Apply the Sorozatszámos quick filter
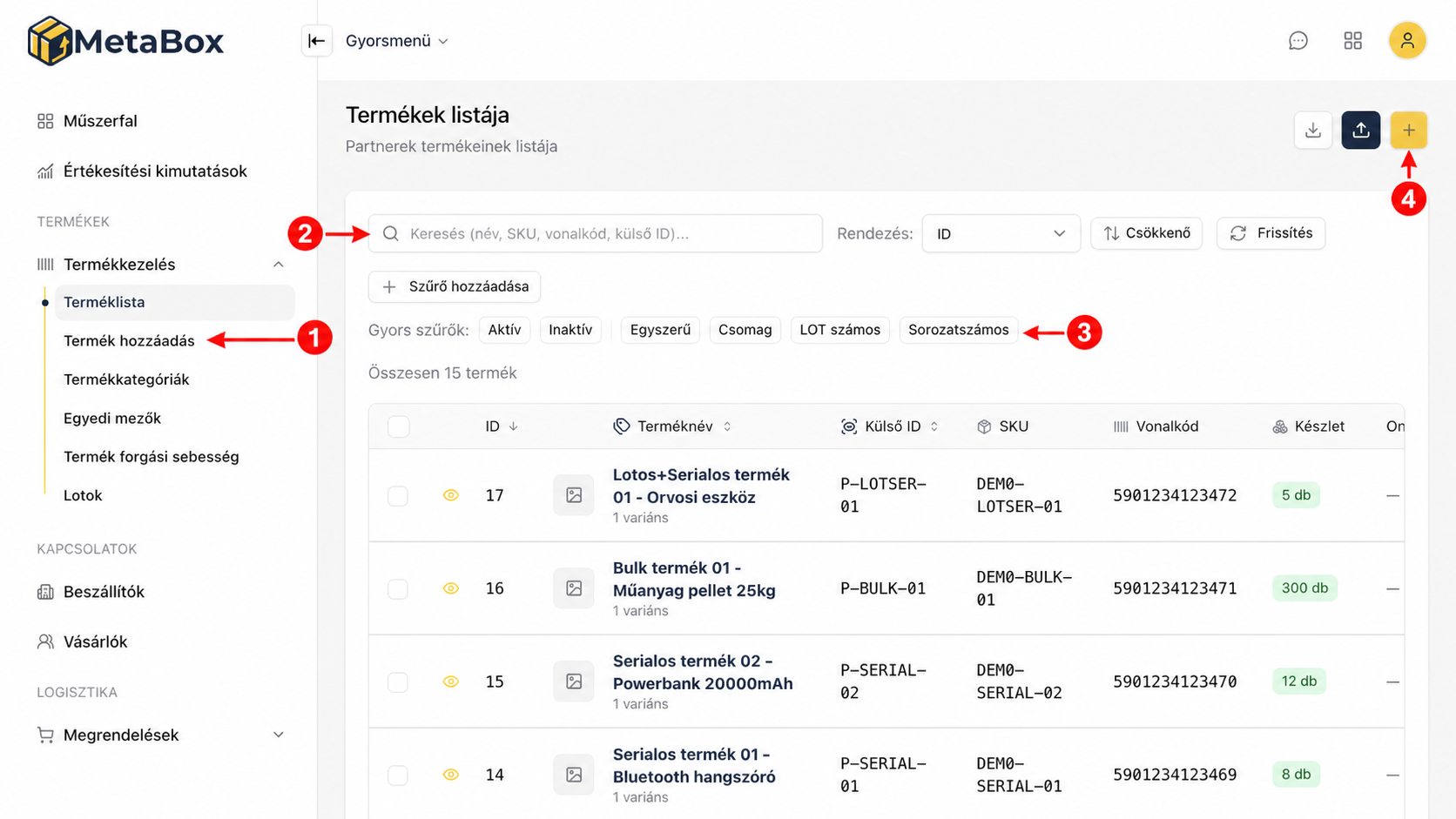1456x819 pixels. (x=959, y=330)
